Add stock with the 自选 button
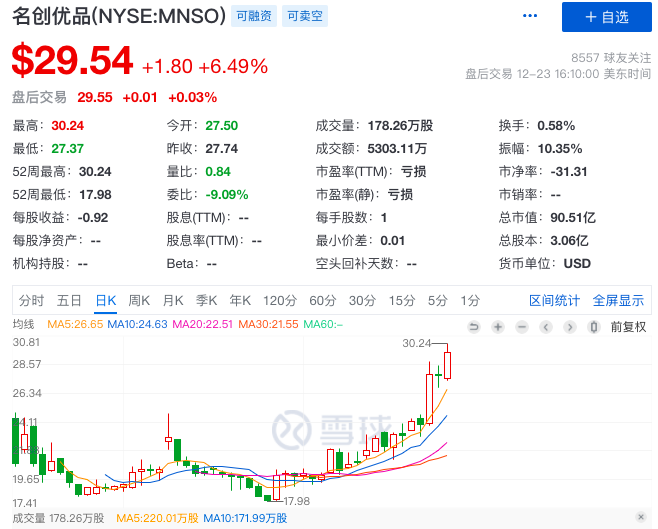The image size is (658, 529). [x=606, y=17]
